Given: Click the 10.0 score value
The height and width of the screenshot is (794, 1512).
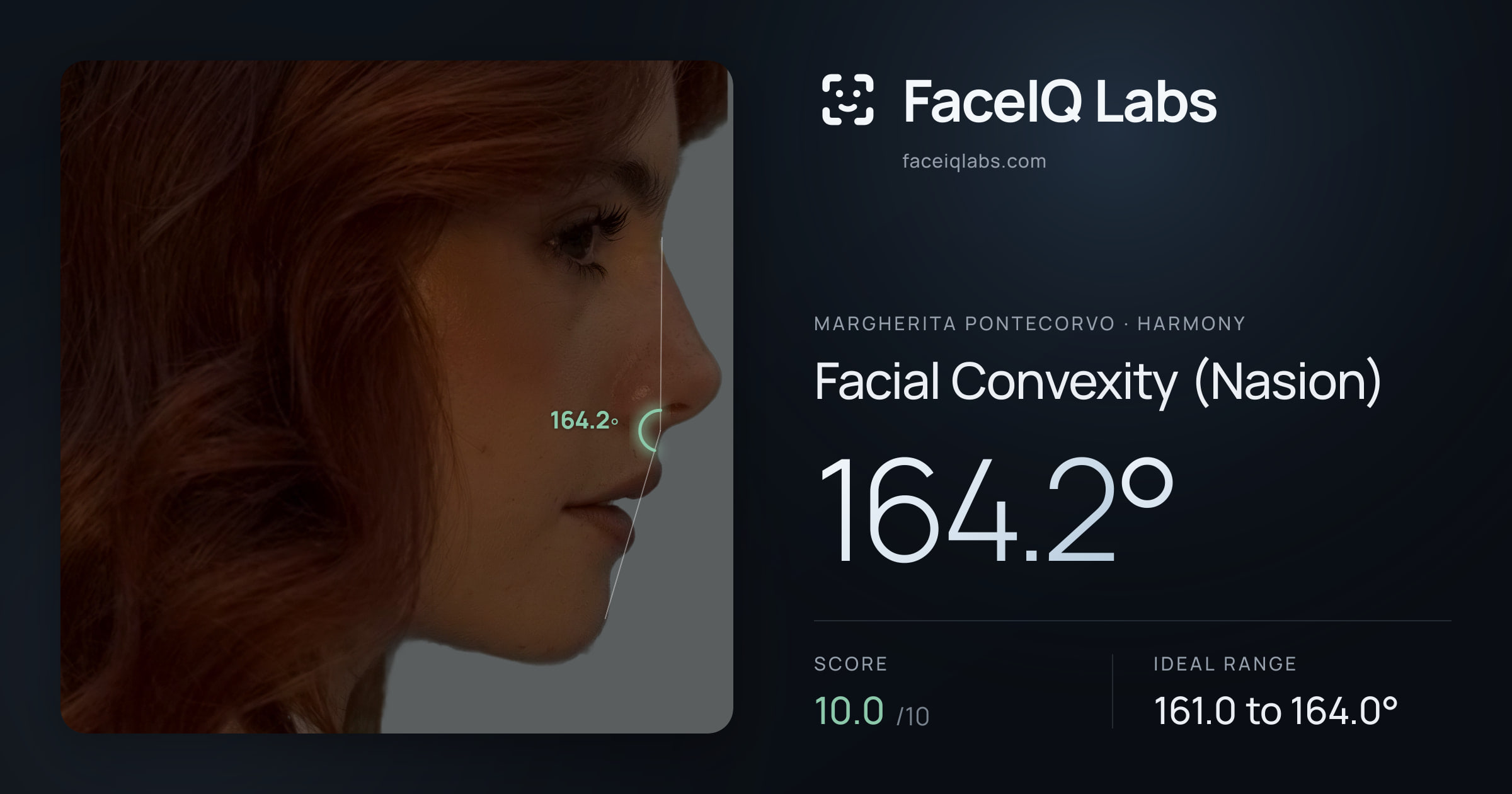Looking at the screenshot, I should [849, 711].
